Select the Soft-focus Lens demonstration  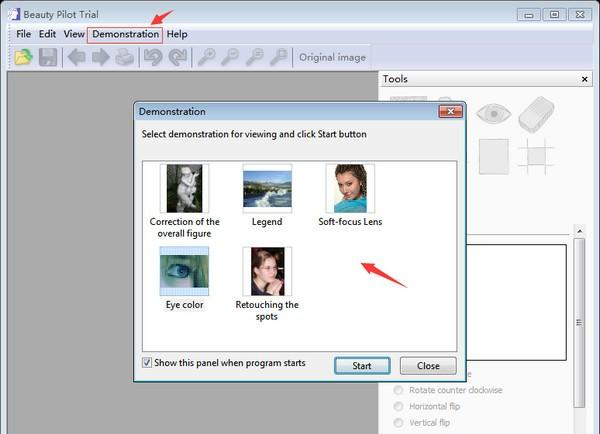(350, 195)
